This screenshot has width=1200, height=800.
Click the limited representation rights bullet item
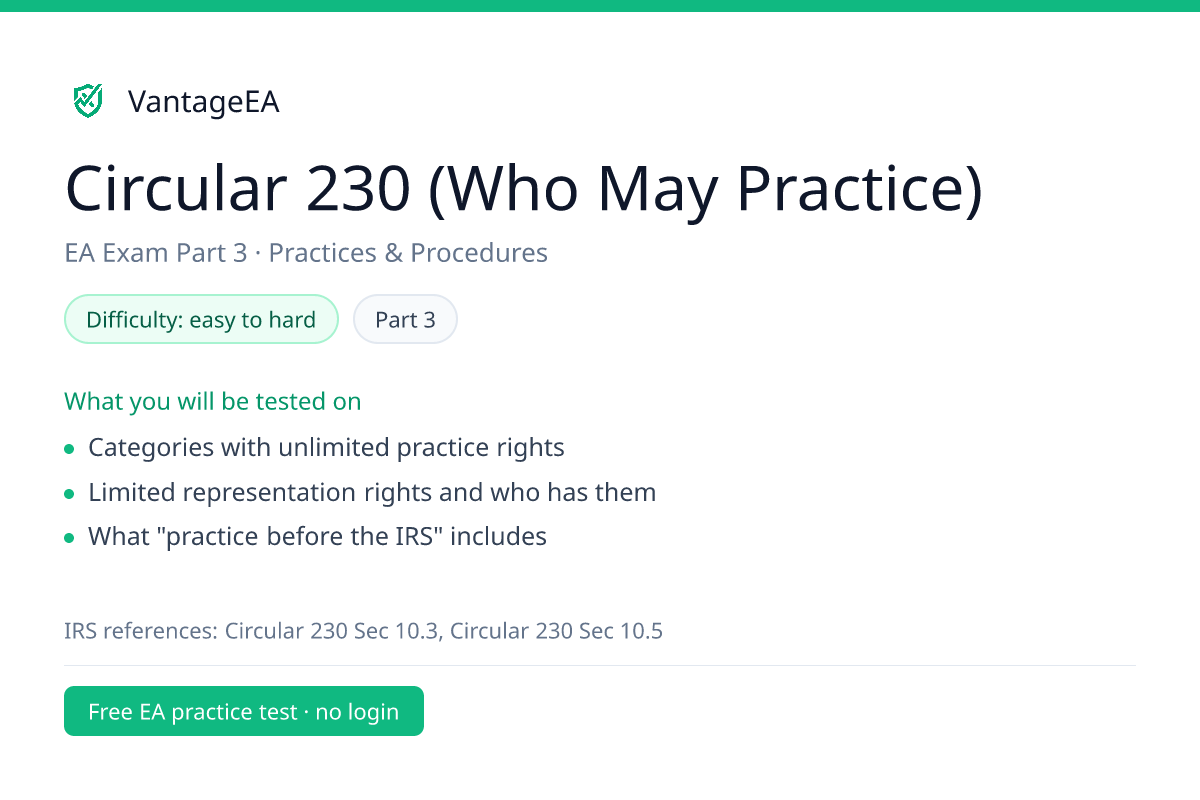pos(372,493)
